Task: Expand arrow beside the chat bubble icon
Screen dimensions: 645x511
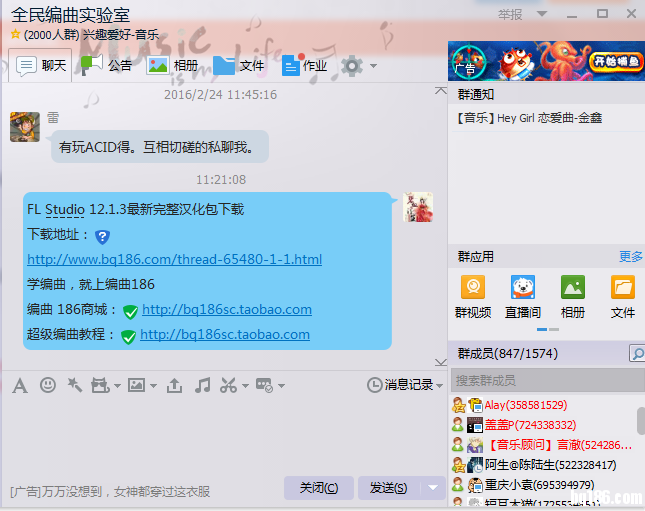Action: 281,386
